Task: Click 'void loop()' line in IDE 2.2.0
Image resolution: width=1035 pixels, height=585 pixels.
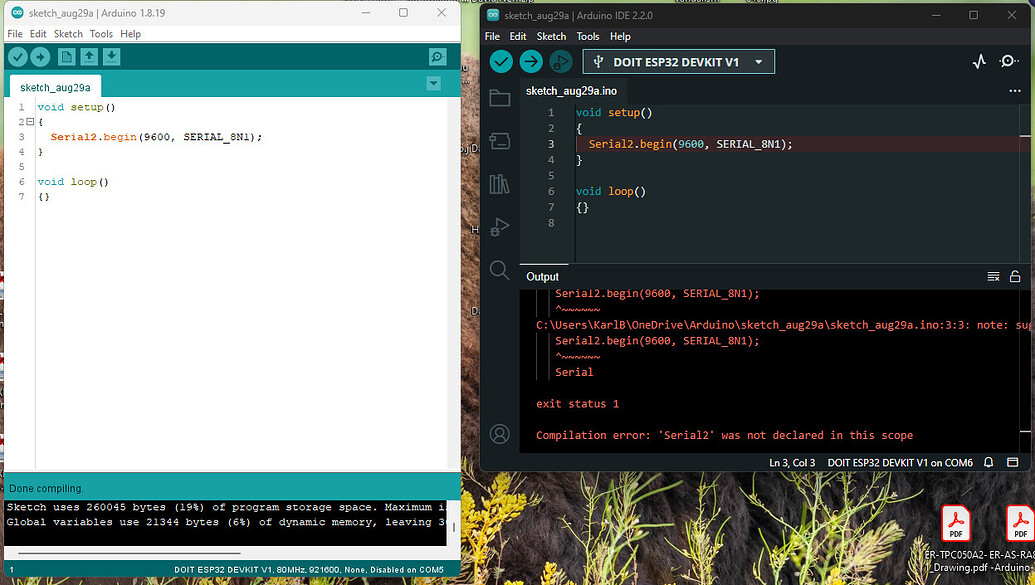Action: point(611,191)
